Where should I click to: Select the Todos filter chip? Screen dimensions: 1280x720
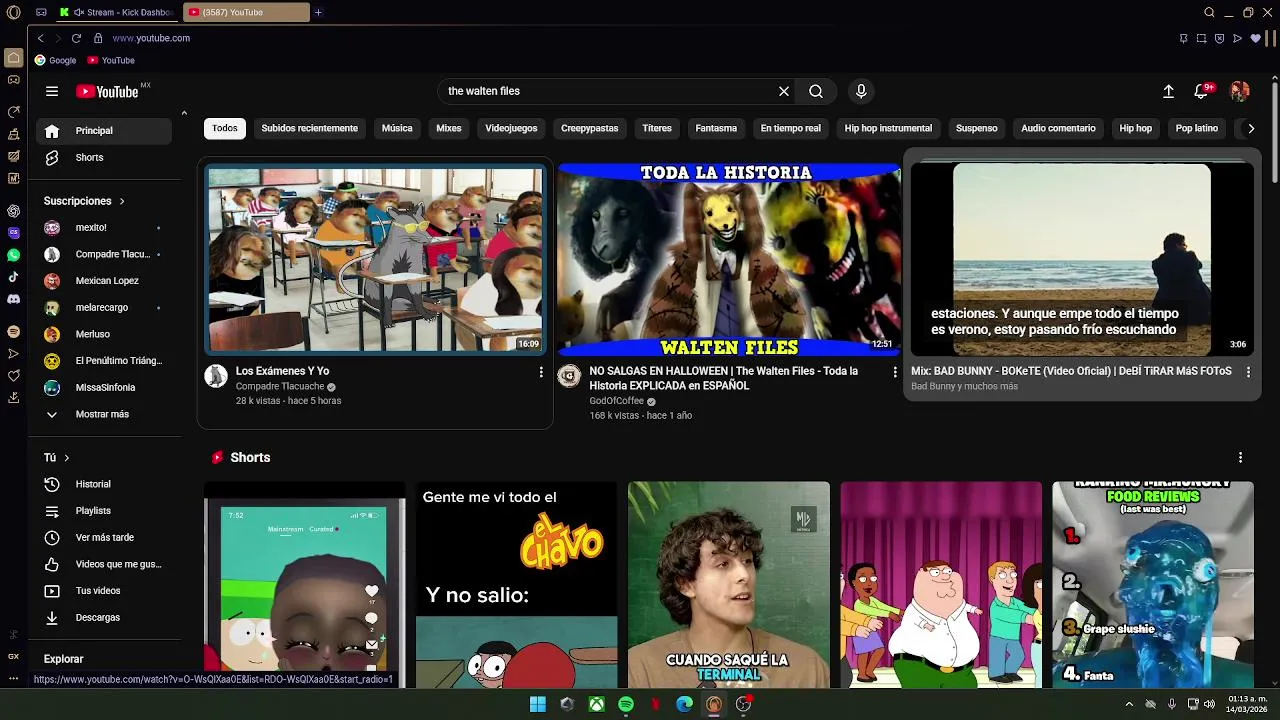tap(225, 128)
